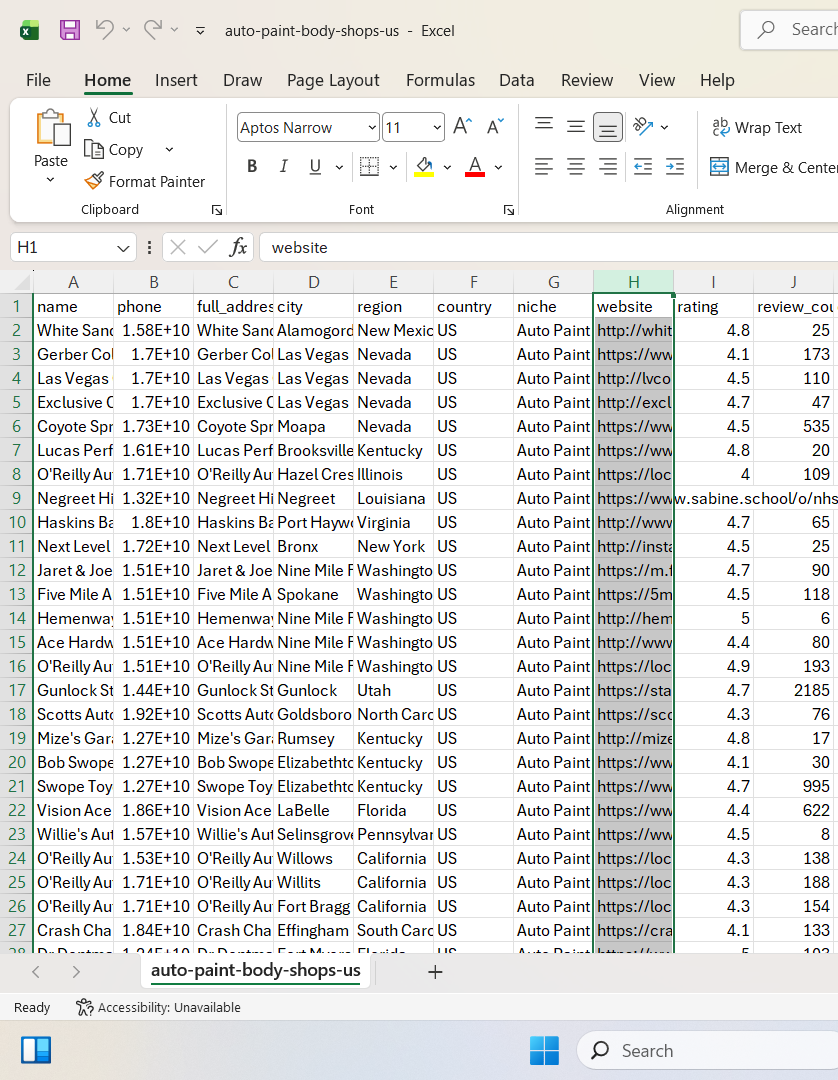
Task: Switch to the Draw tab
Action: pos(242,80)
